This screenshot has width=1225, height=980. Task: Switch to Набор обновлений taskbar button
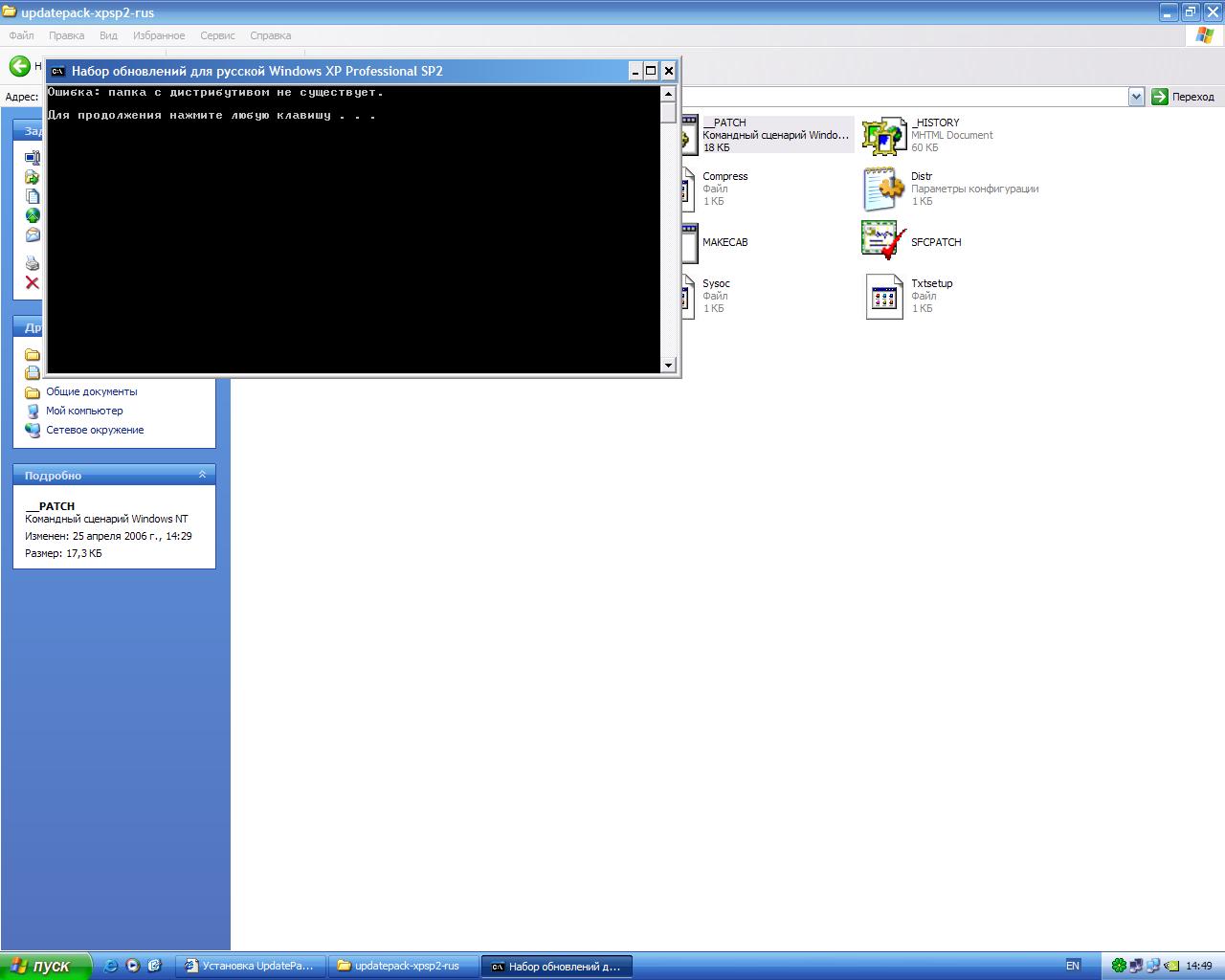point(557,966)
